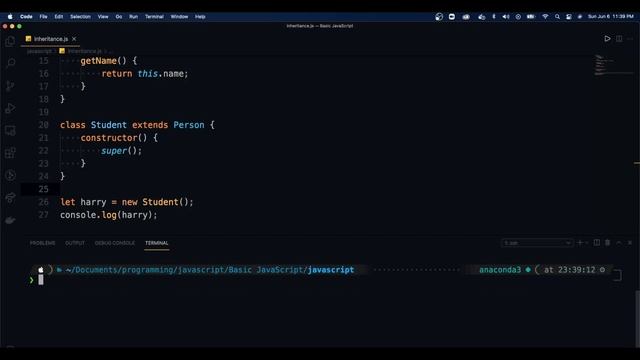Open the Selection menu
The image size is (640, 360).
tap(80, 17)
